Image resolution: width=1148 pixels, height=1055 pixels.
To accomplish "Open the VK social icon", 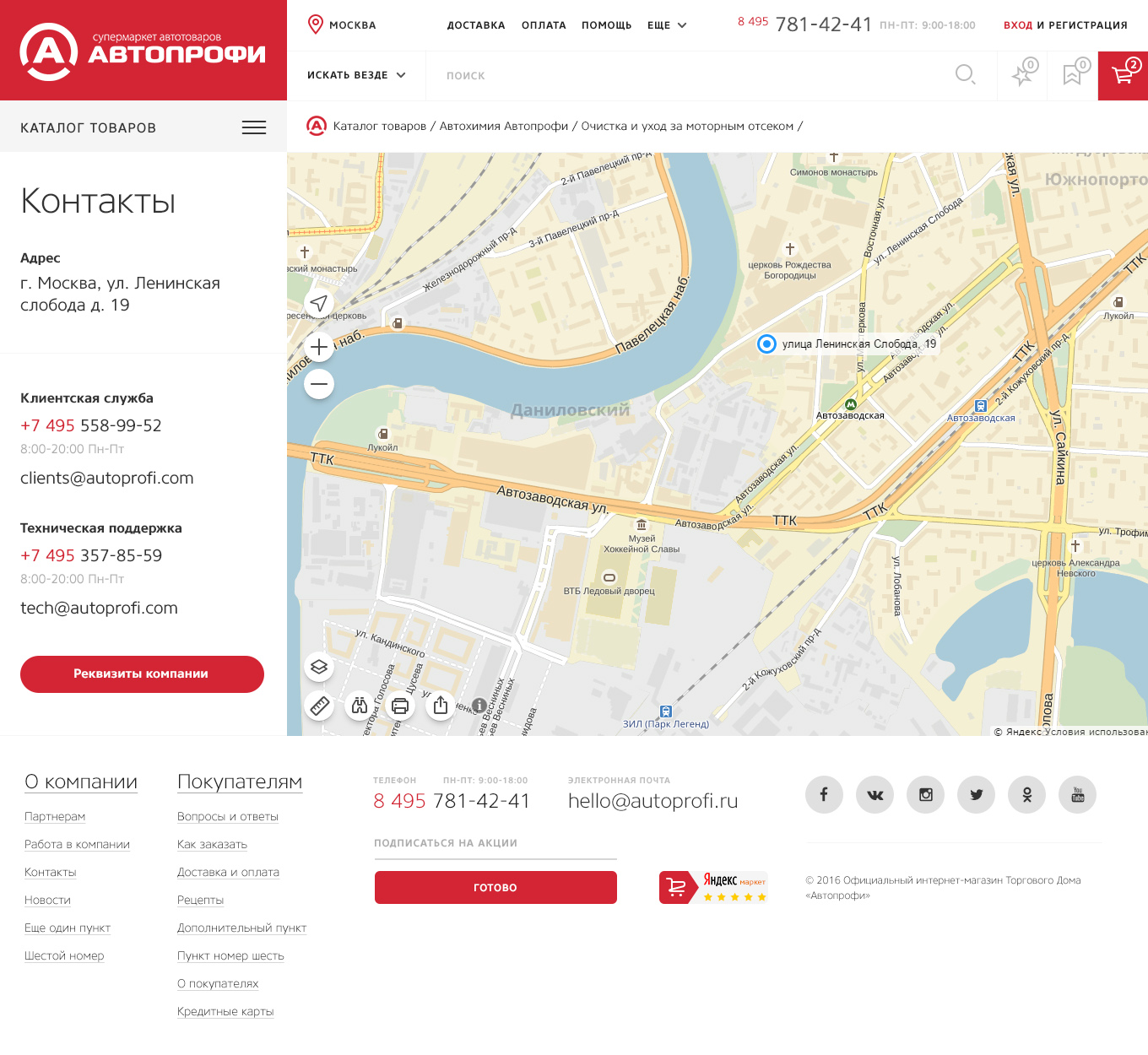I will click(x=875, y=794).
